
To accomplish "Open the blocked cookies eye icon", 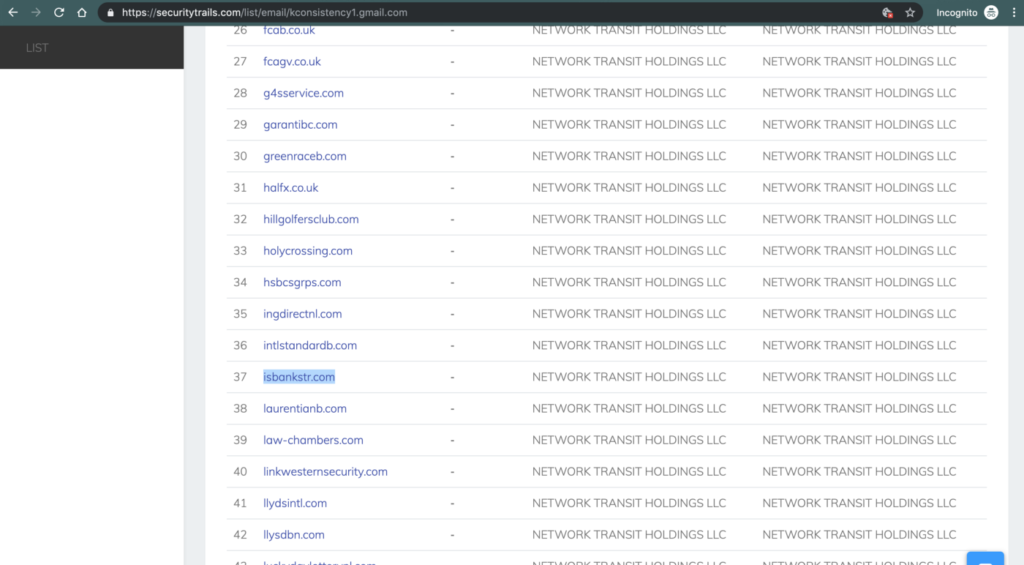I will (887, 12).
